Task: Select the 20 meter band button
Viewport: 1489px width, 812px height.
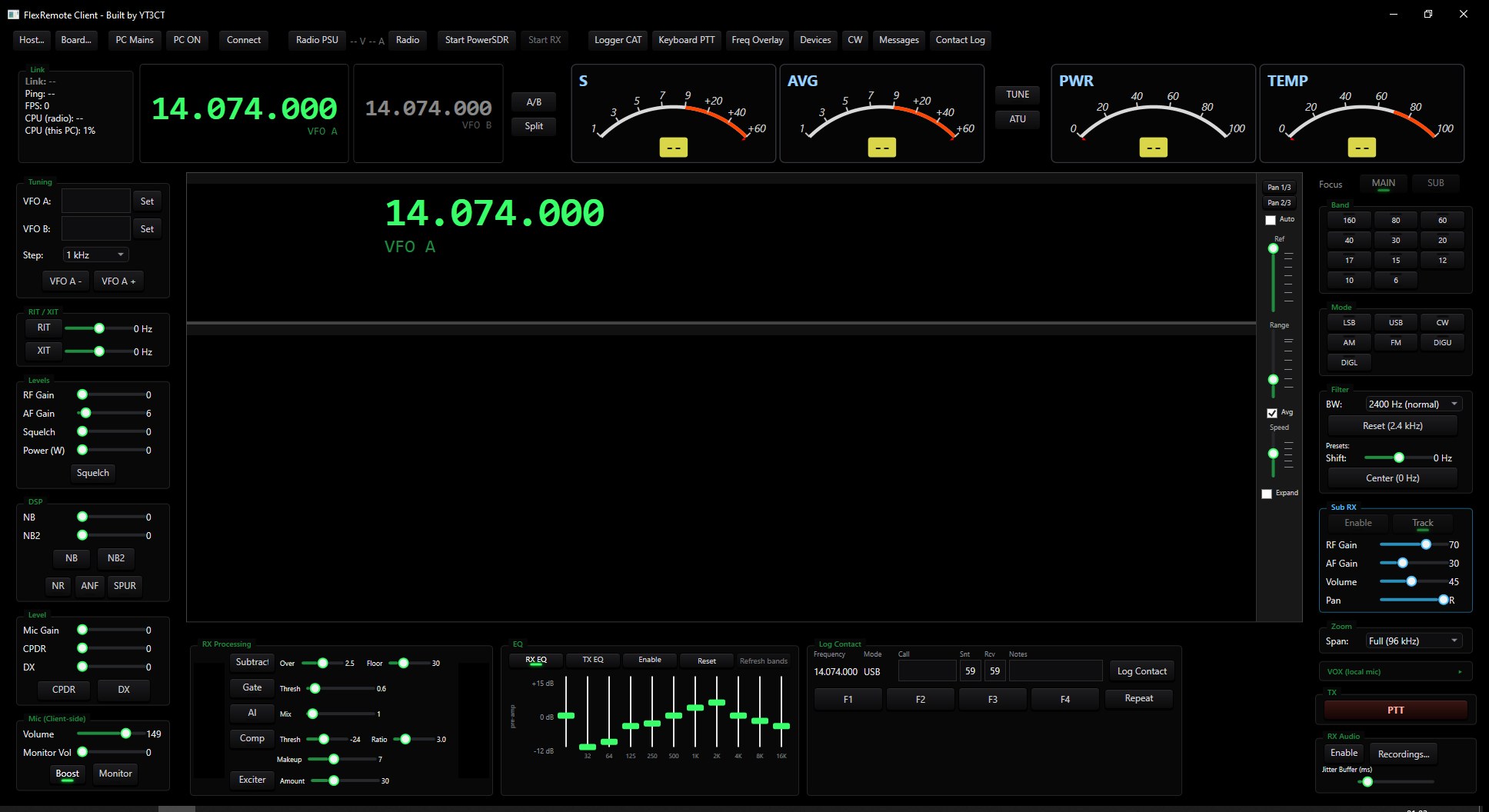Action: tap(1442, 240)
